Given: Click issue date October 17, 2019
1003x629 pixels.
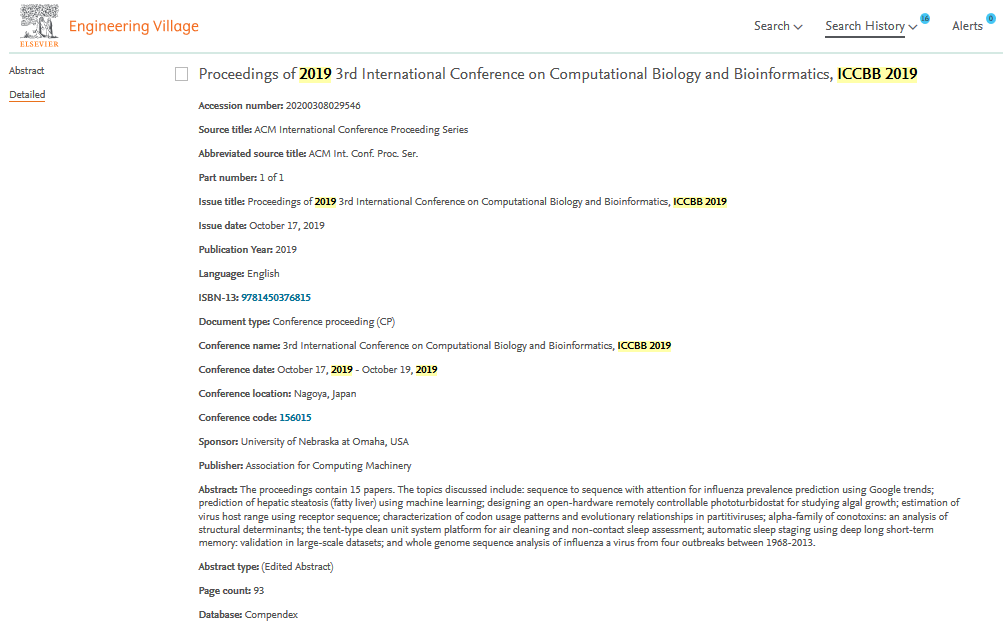Looking at the screenshot, I should pyautogui.click(x=287, y=226).
